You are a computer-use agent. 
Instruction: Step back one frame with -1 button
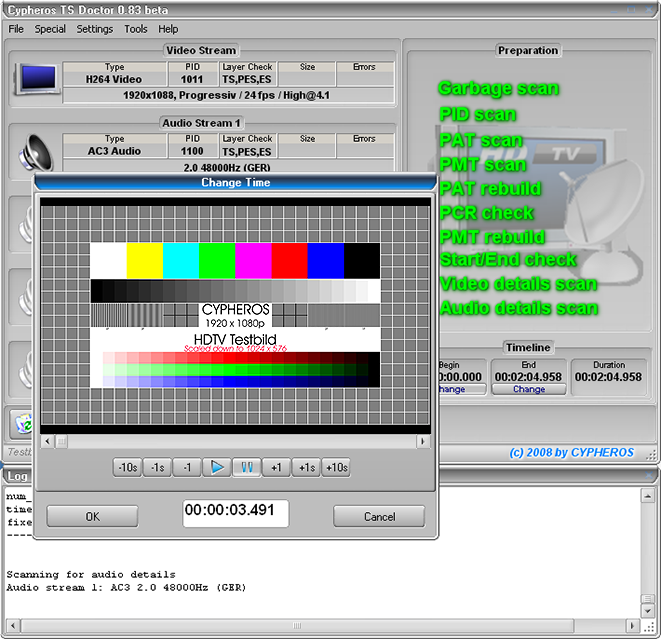click(x=187, y=467)
